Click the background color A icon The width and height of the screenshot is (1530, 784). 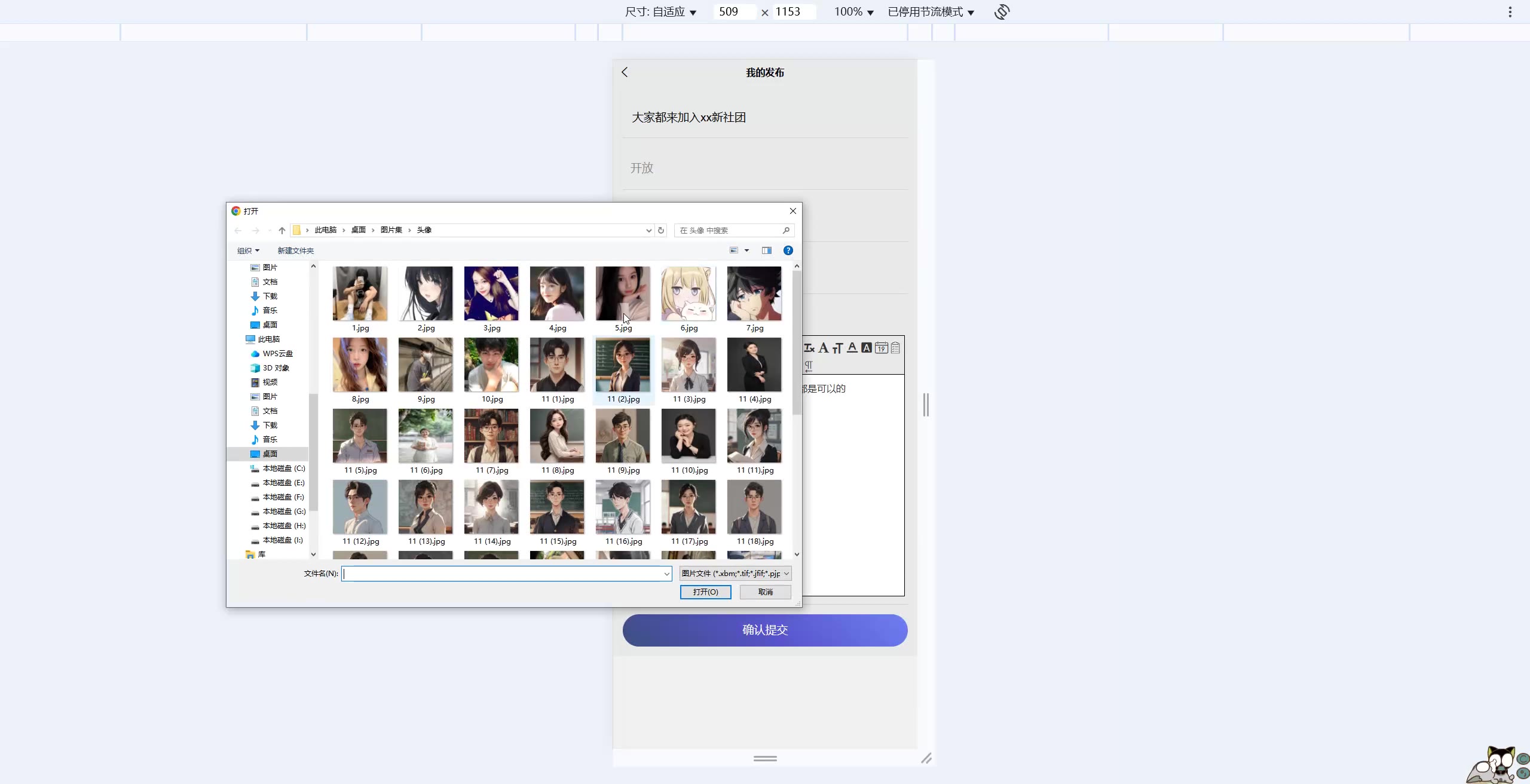point(866,348)
